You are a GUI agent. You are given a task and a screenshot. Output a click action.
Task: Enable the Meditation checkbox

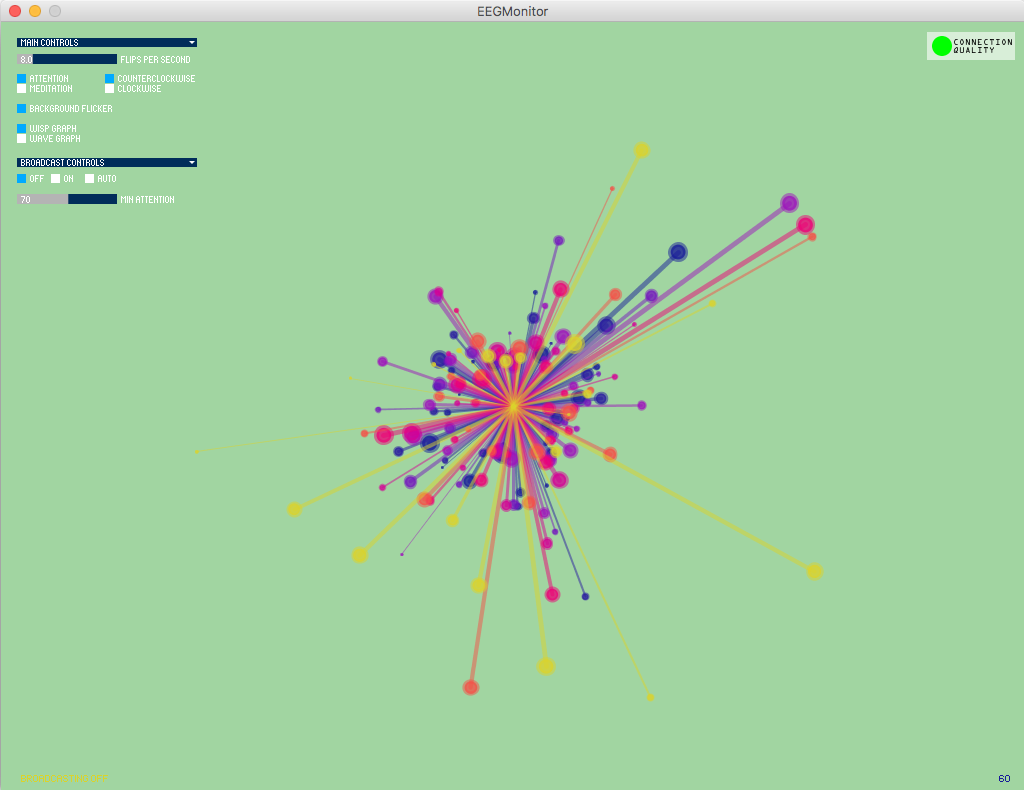click(x=22, y=89)
